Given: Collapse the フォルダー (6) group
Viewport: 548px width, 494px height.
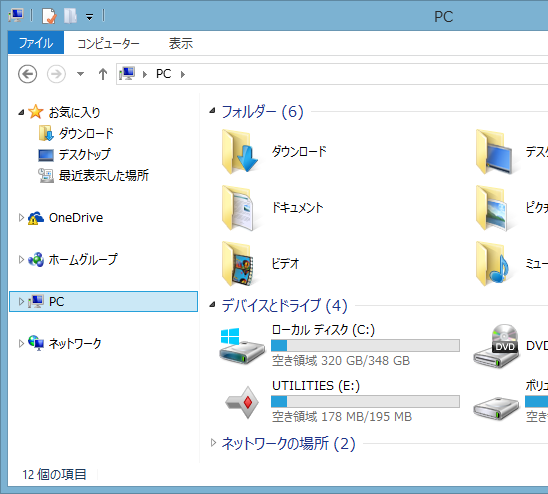Looking at the screenshot, I should pyautogui.click(x=212, y=111).
